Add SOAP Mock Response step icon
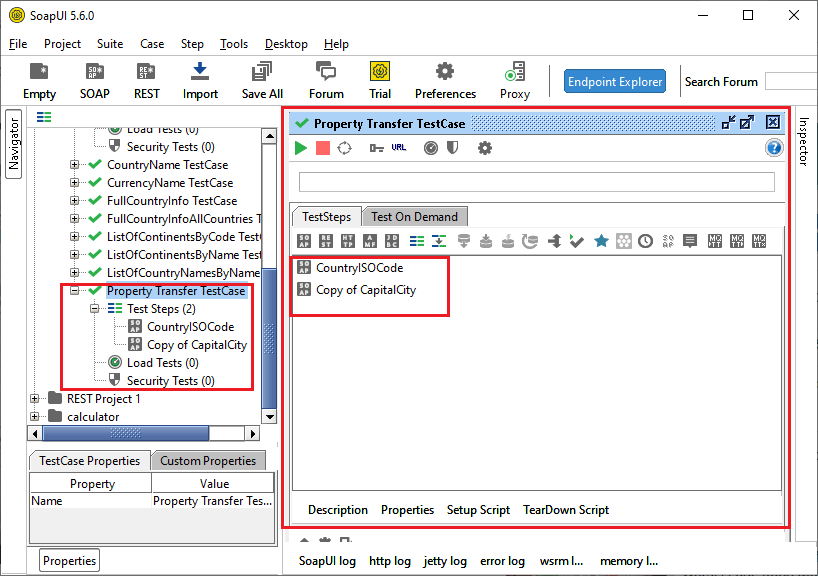The width and height of the screenshot is (818, 576). pyautogui.click(x=668, y=241)
